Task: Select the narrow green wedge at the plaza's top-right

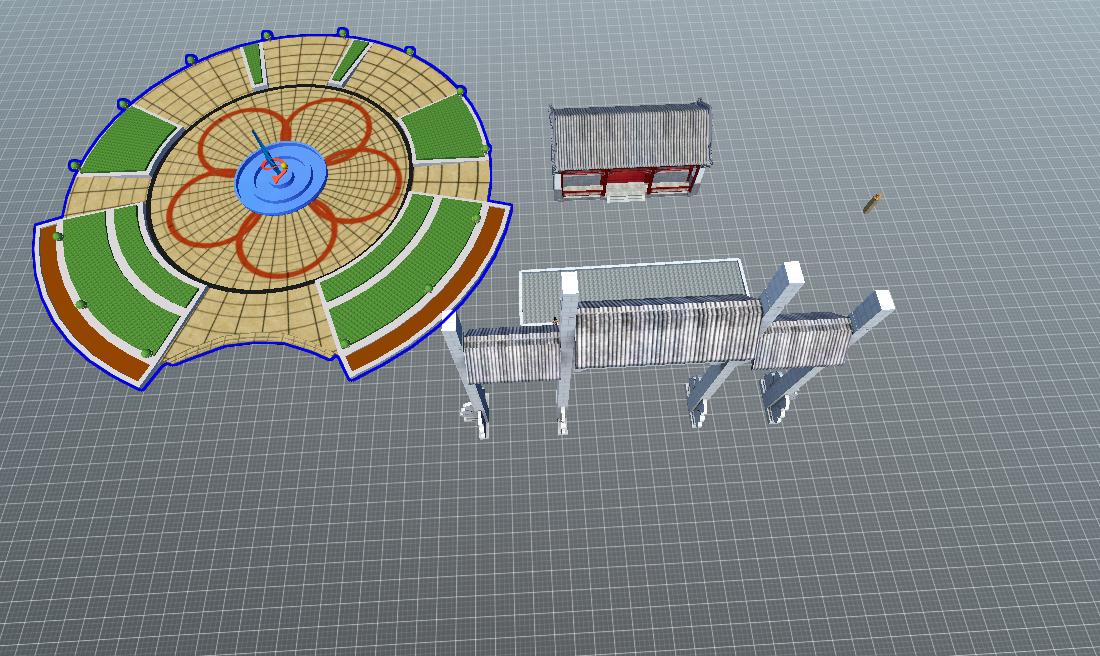Action: click(x=351, y=60)
